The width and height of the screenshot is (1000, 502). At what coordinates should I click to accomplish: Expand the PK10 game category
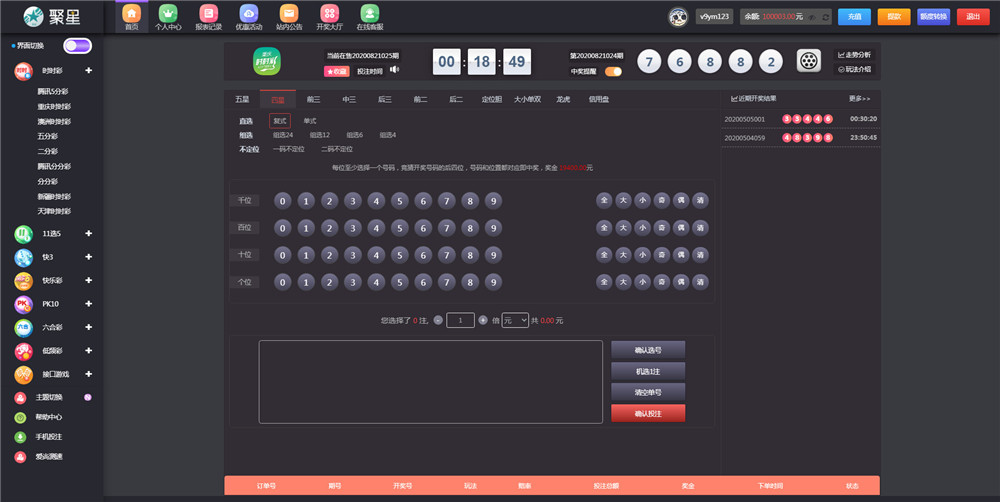pyautogui.click(x=88, y=304)
